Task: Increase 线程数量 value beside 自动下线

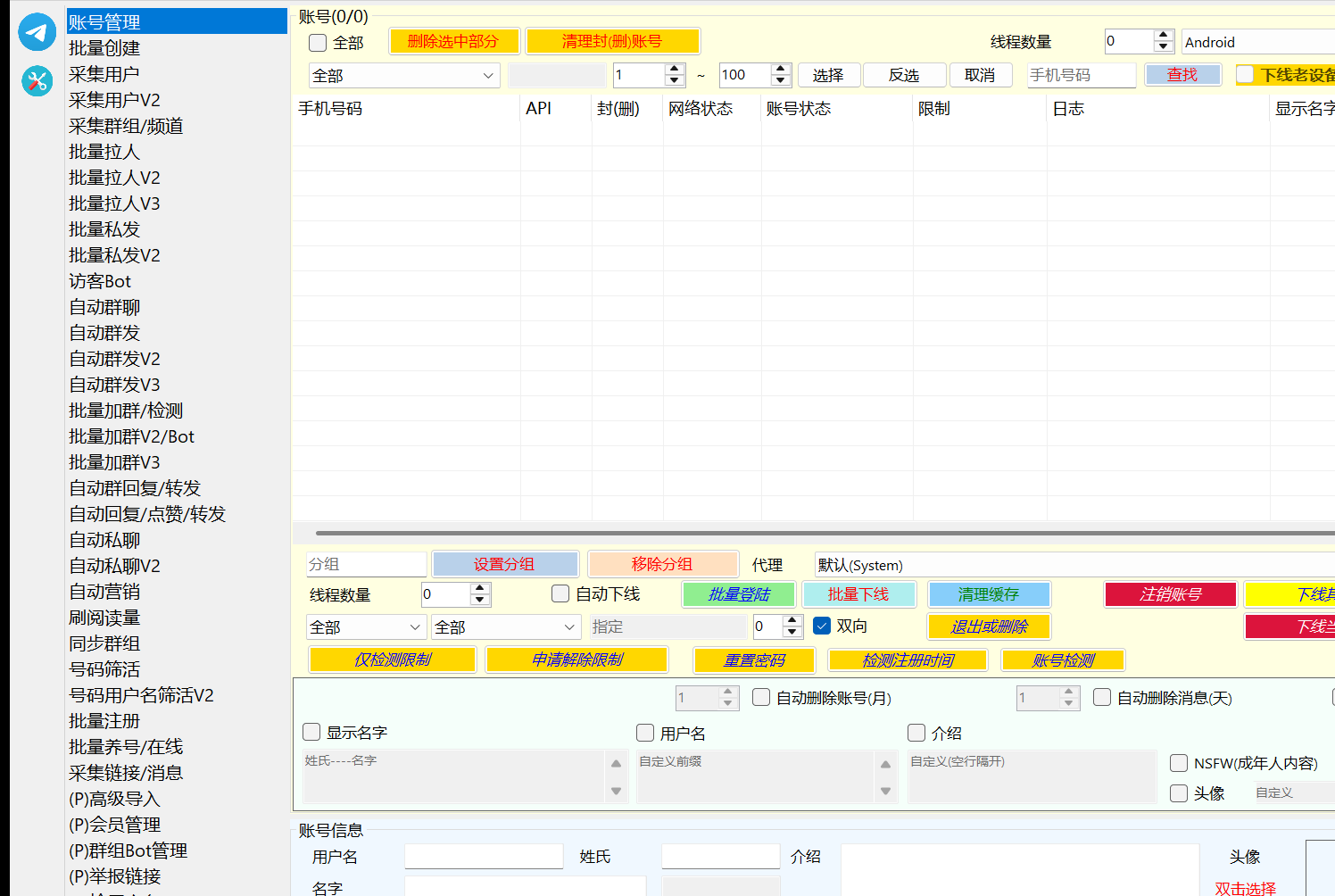Action: 480,588
